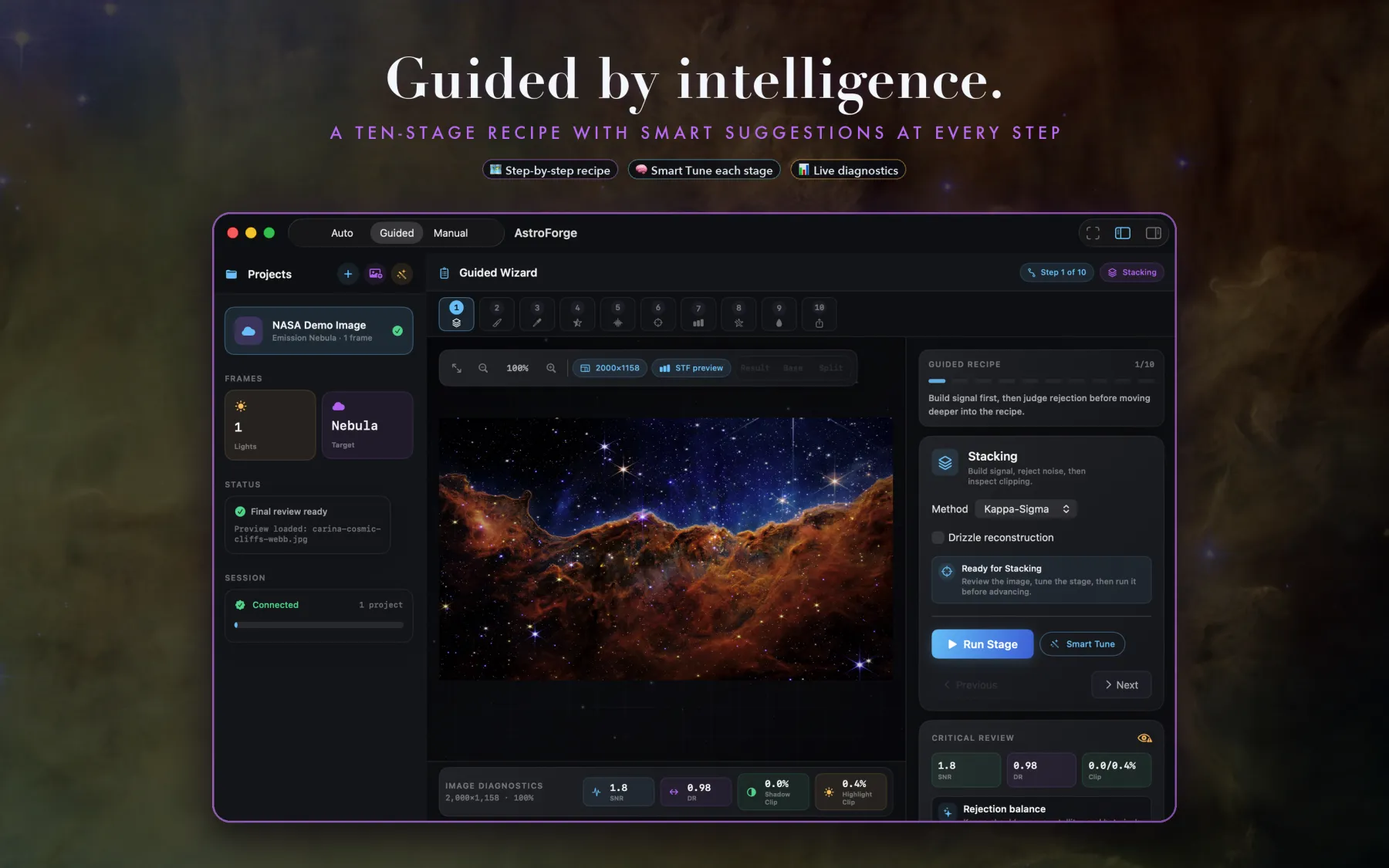Switch to Manual mode tab

(451, 233)
